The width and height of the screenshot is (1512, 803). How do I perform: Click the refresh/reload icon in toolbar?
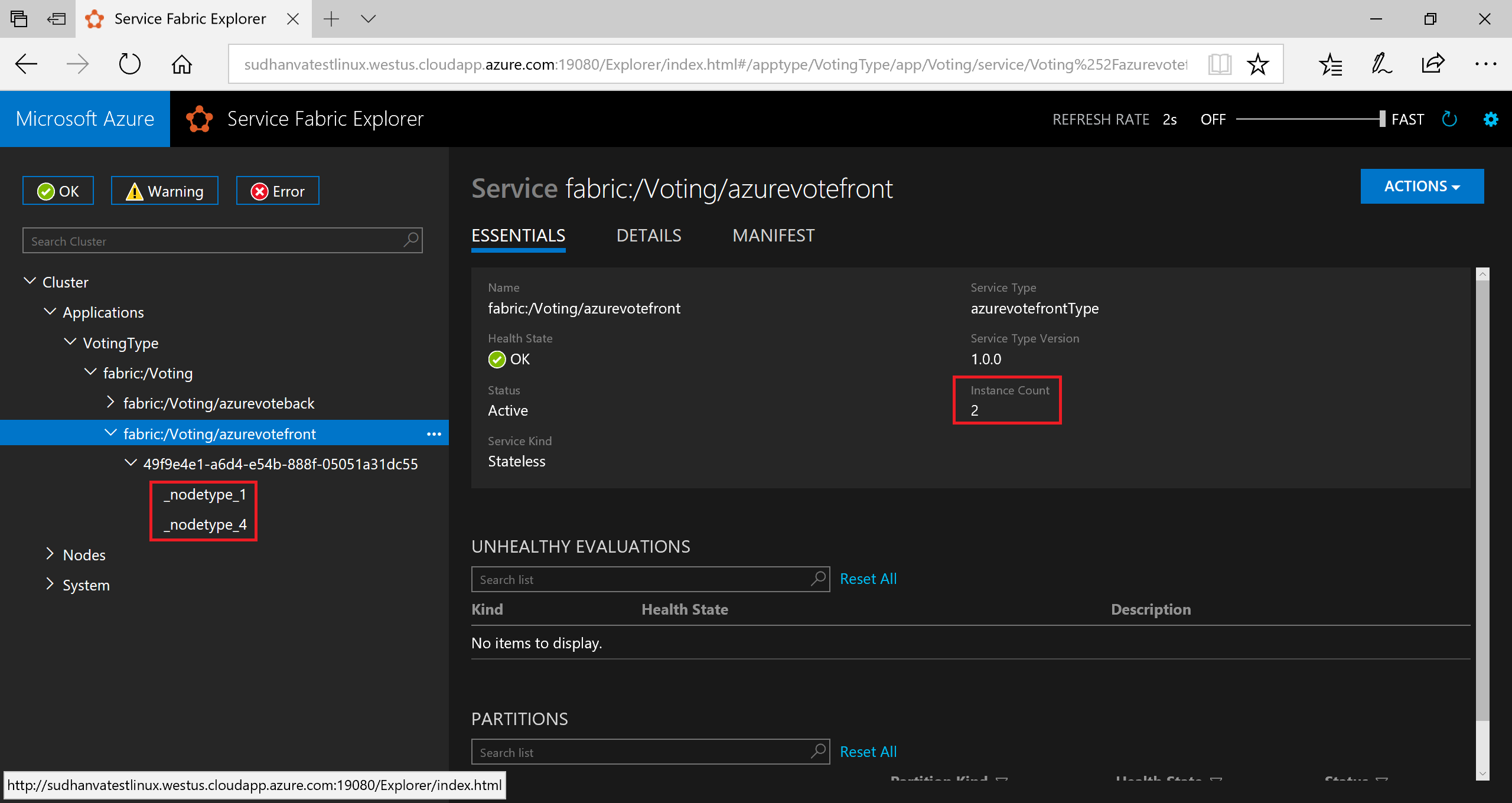click(x=130, y=63)
